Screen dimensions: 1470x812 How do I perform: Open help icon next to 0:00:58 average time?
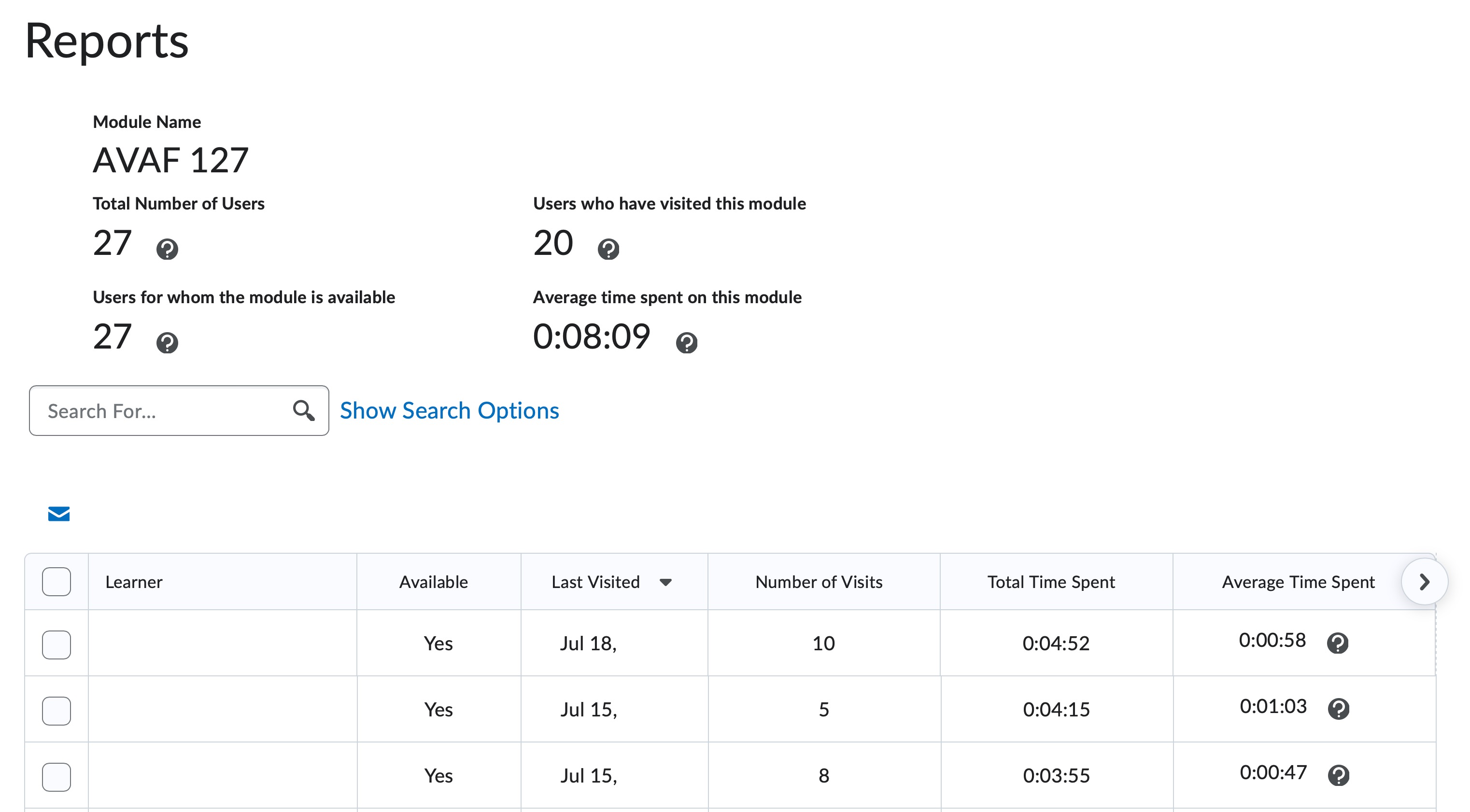click(x=1338, y=643)
